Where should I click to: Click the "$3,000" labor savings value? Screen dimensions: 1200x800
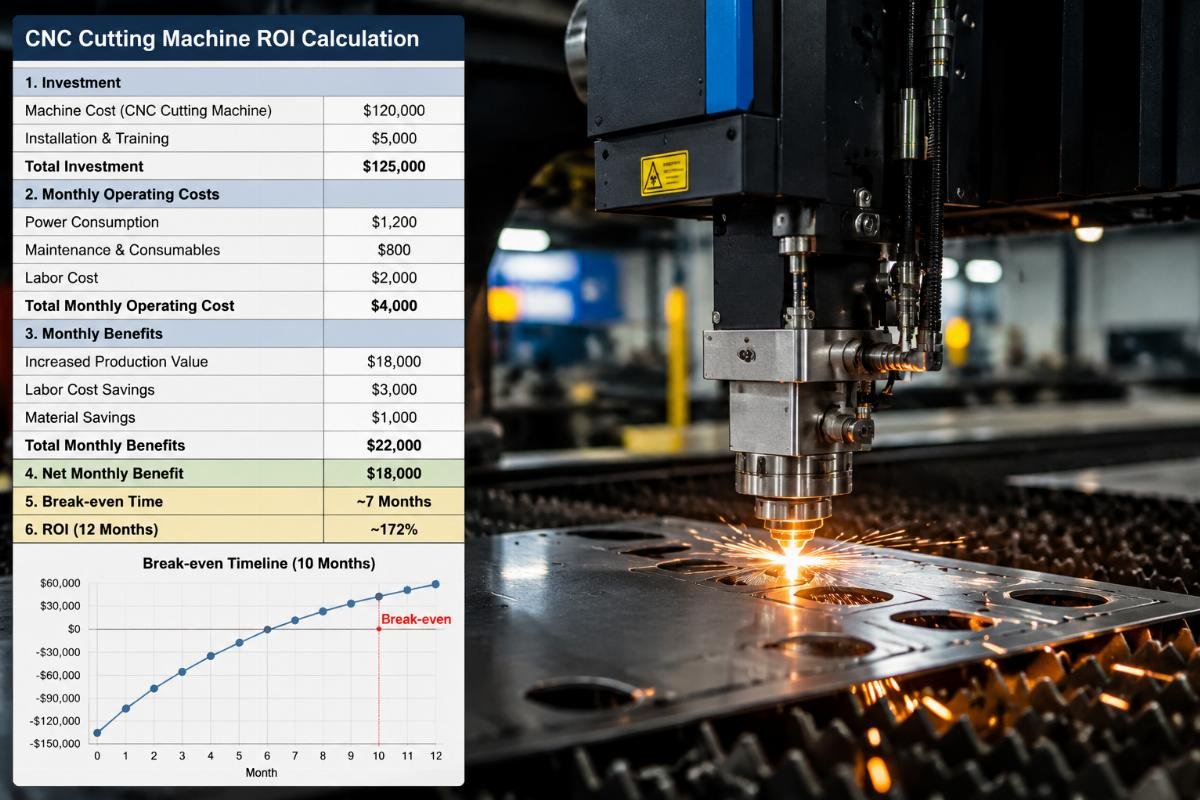[x=394, y=390]
